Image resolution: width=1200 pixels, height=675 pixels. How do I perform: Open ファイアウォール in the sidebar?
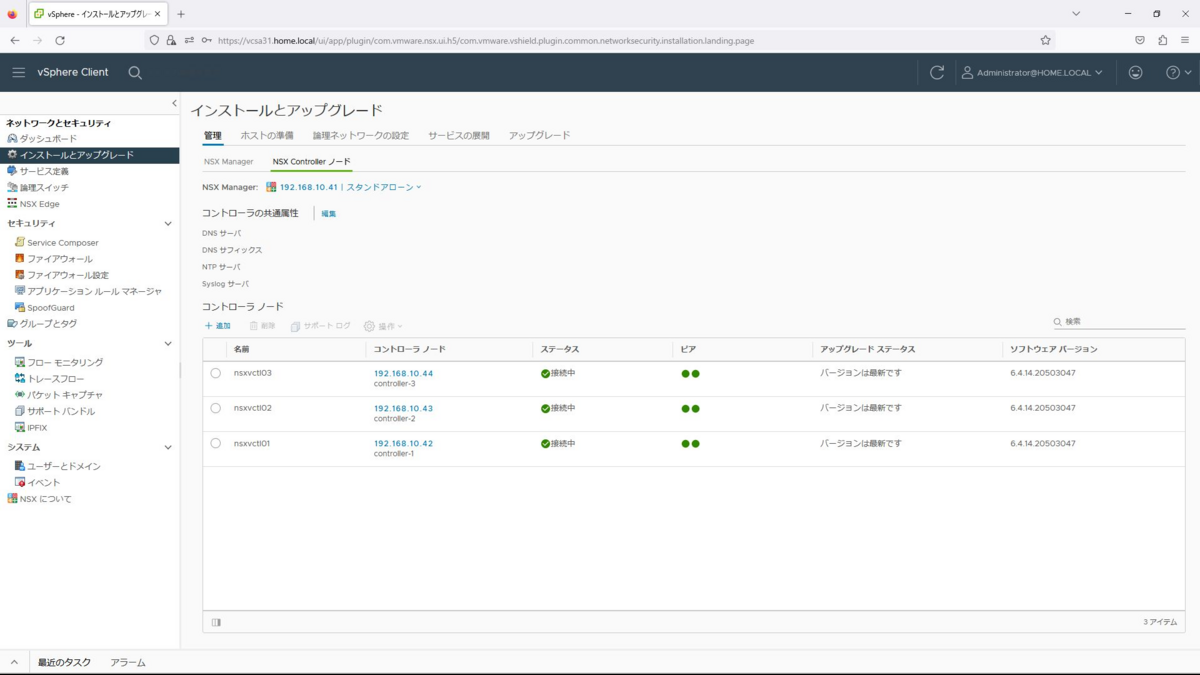pos(59,259)
